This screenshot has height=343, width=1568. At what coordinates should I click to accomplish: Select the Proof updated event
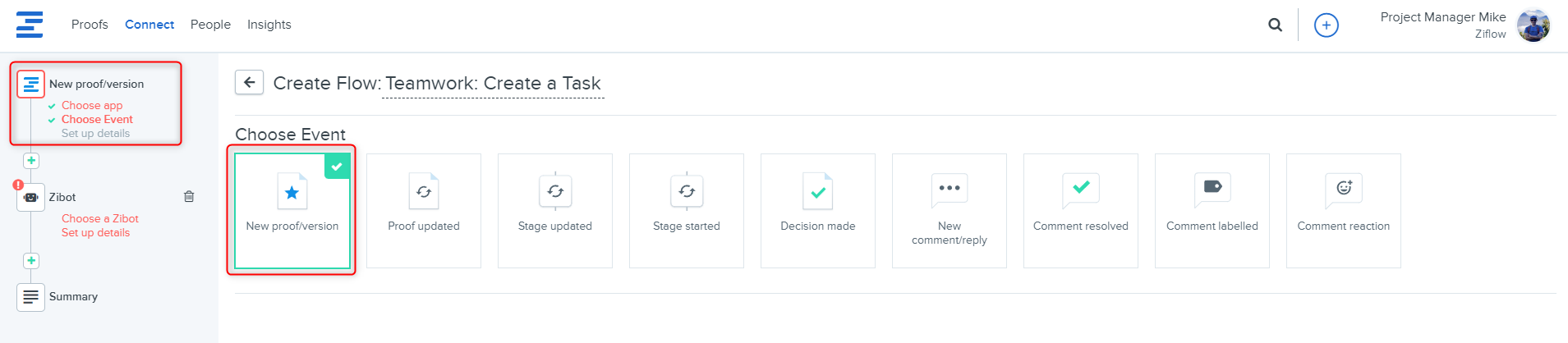[424, 211]
